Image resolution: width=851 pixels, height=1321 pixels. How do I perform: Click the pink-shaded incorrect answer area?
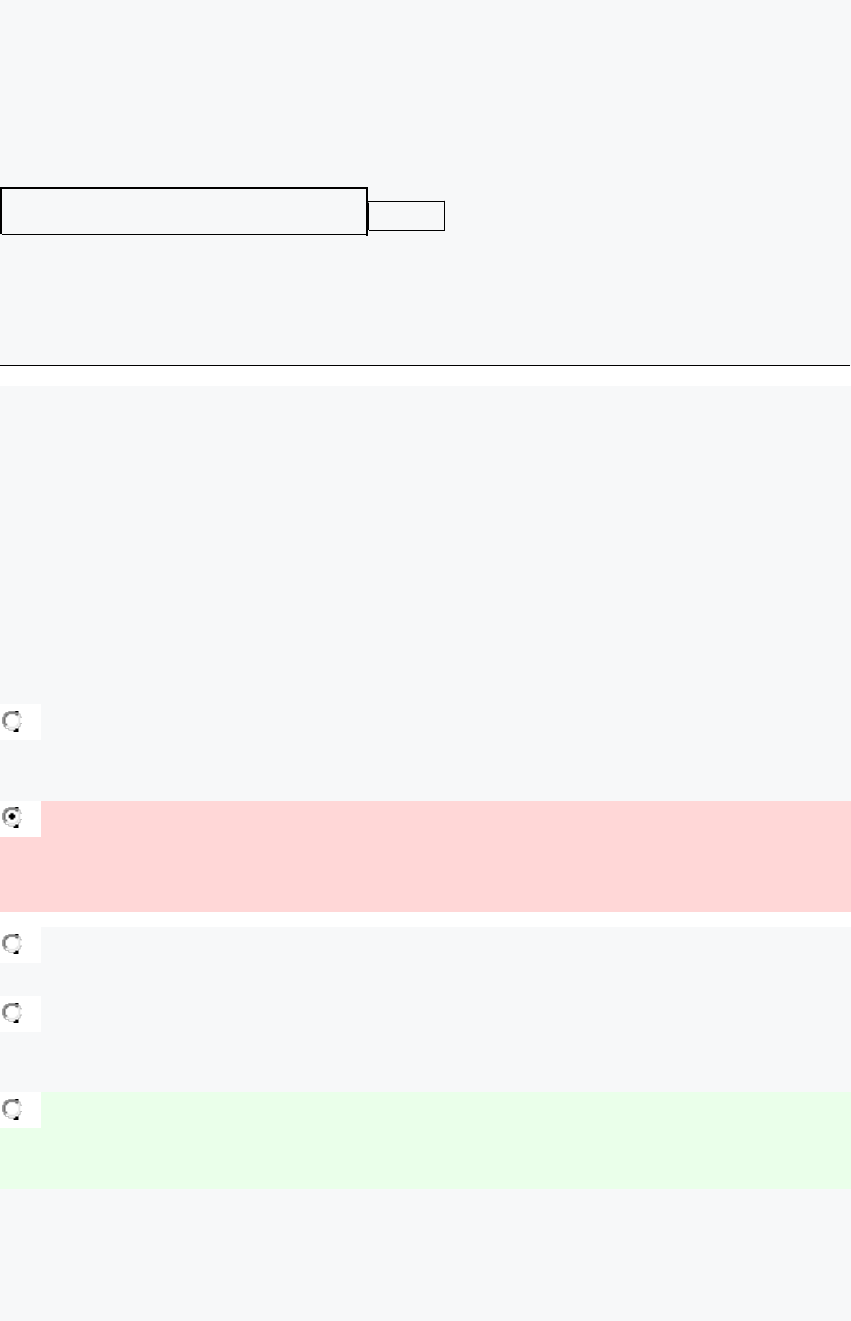click(440, 855)
